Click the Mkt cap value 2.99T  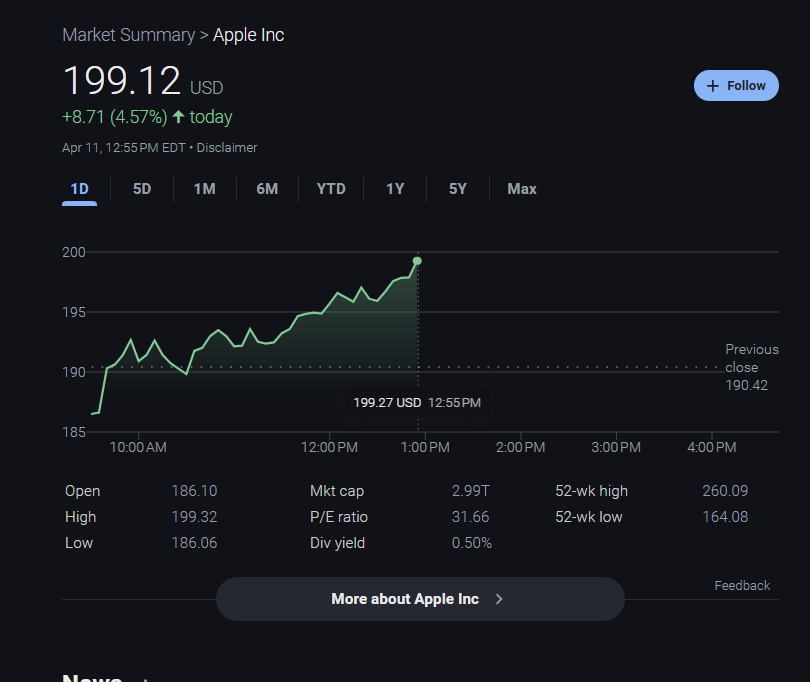(470, 491)
